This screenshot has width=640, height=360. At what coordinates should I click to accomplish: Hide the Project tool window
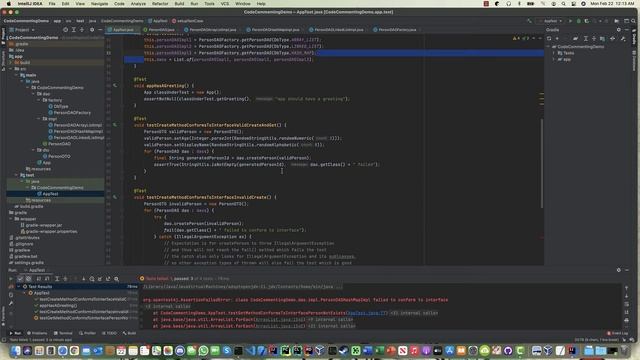pos(100,30)
